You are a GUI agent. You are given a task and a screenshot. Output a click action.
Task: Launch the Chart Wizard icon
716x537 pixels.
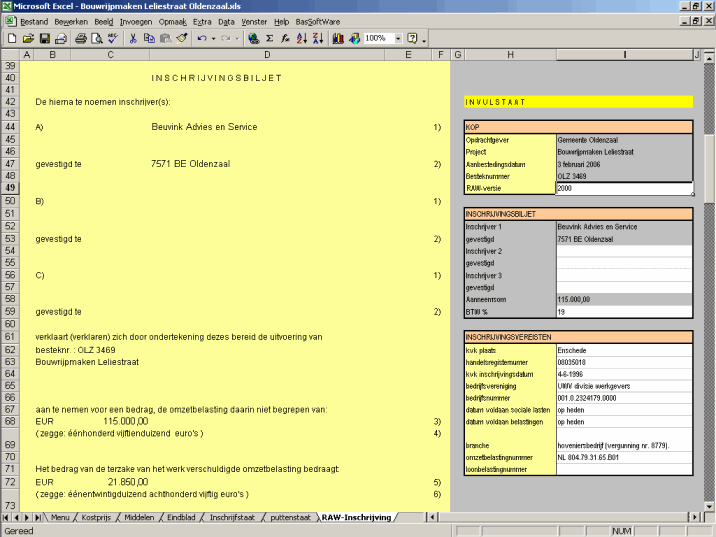pos(338,38)
